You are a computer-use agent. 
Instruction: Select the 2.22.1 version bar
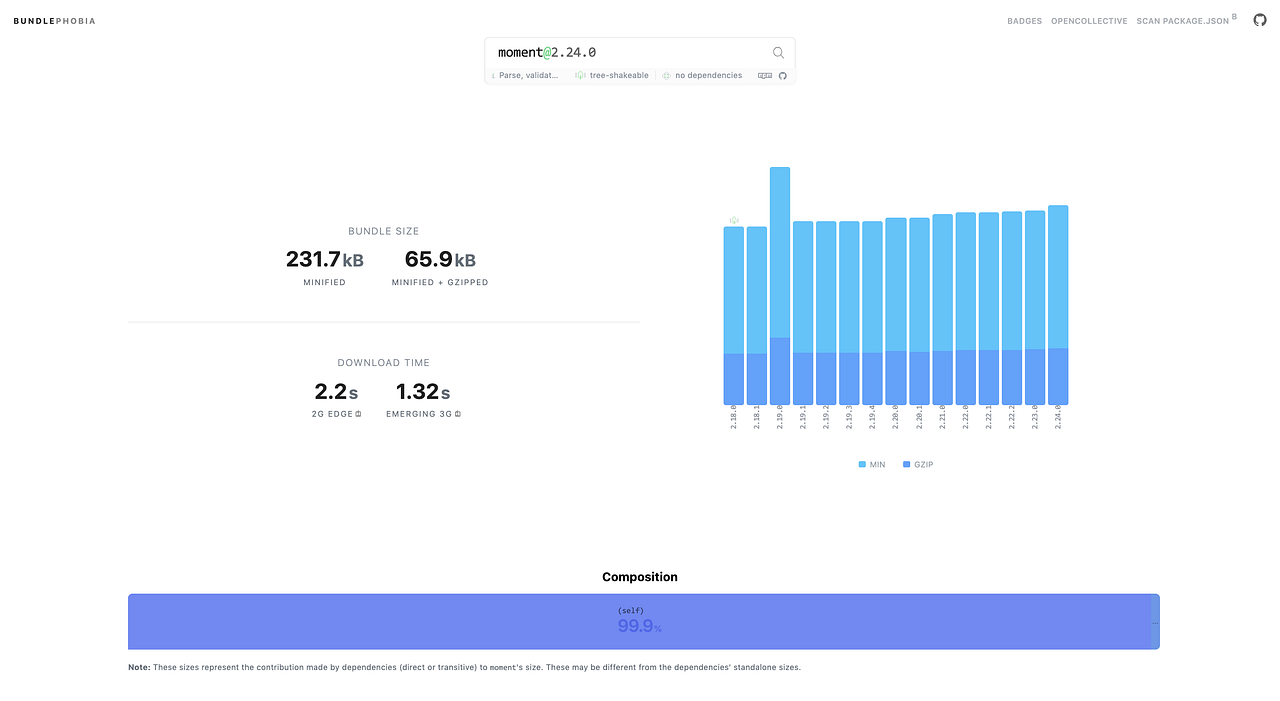tap(988, 308)
